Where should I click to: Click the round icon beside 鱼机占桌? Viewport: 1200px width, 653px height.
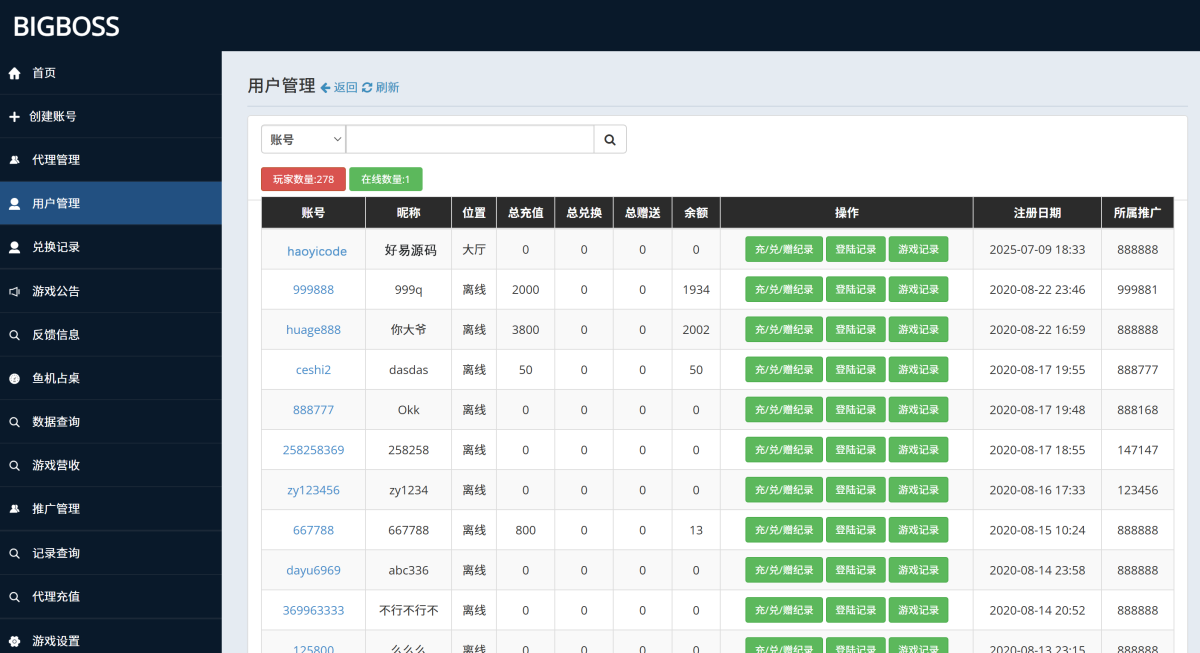tap(15, 378)
